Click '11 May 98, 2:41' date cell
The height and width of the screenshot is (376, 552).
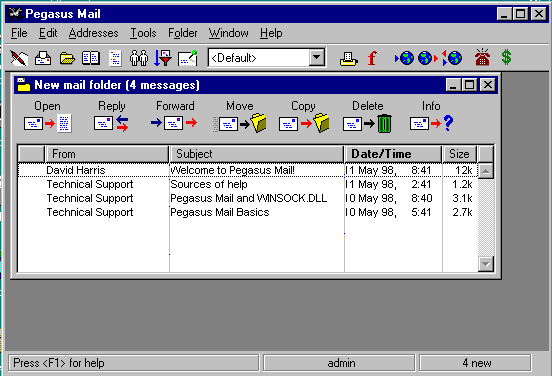(388, 184)
